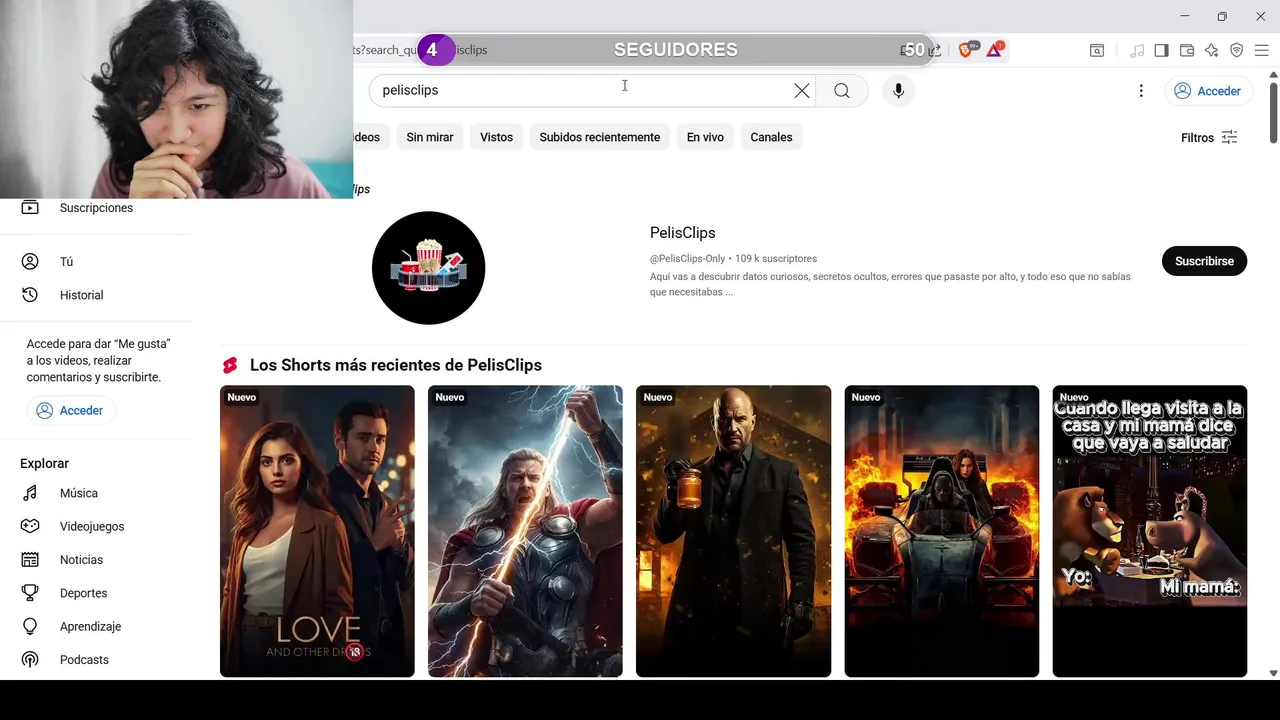The width and height of the screenshot is (1280, 720).
Task: Click the @PelisClips-Only handle text
Action: [x=687, y=259]
